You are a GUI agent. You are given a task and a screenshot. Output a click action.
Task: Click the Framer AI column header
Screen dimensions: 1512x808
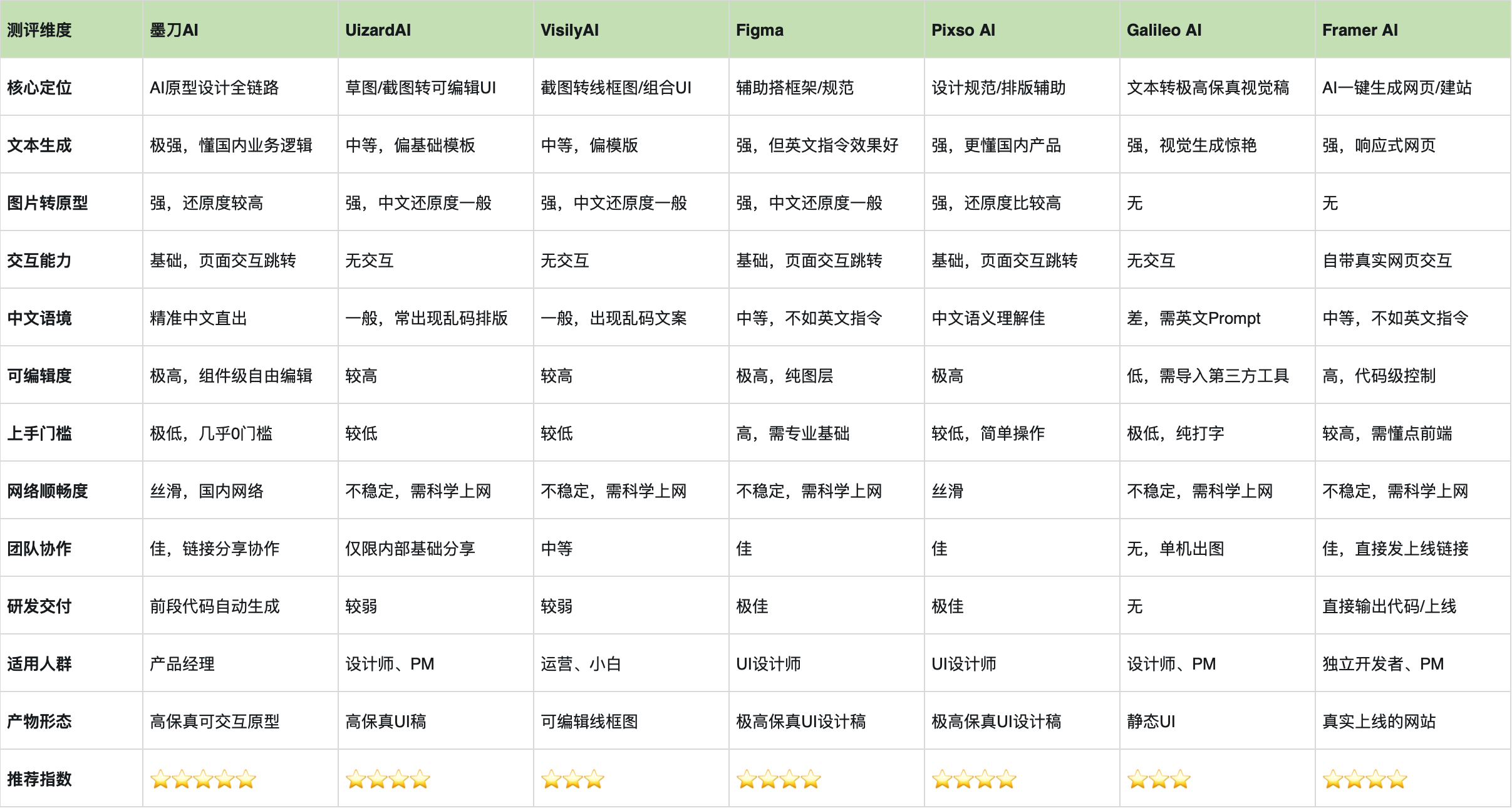point(1360,30)
